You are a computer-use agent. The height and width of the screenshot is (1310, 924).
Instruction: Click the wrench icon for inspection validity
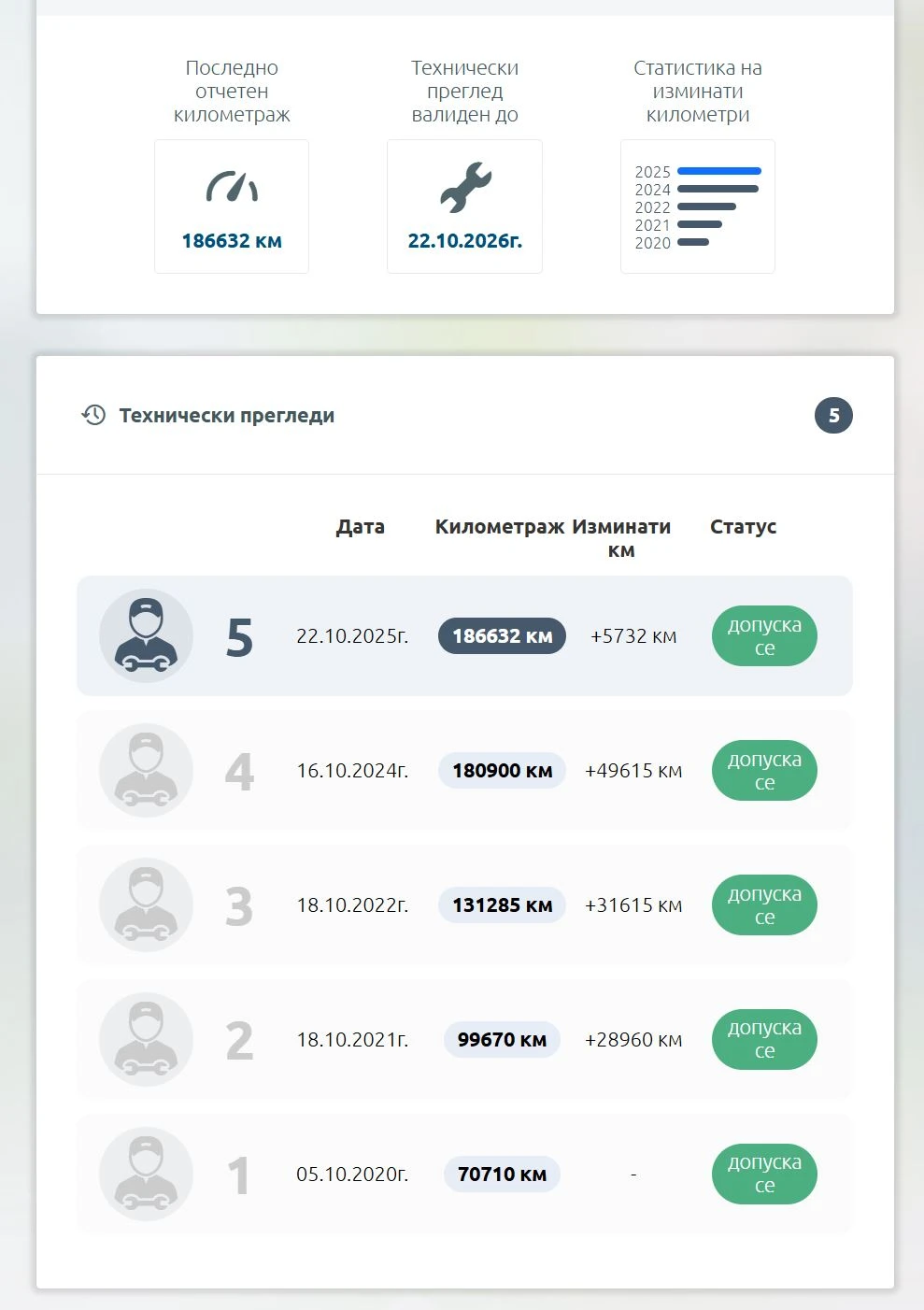point(465,187)
